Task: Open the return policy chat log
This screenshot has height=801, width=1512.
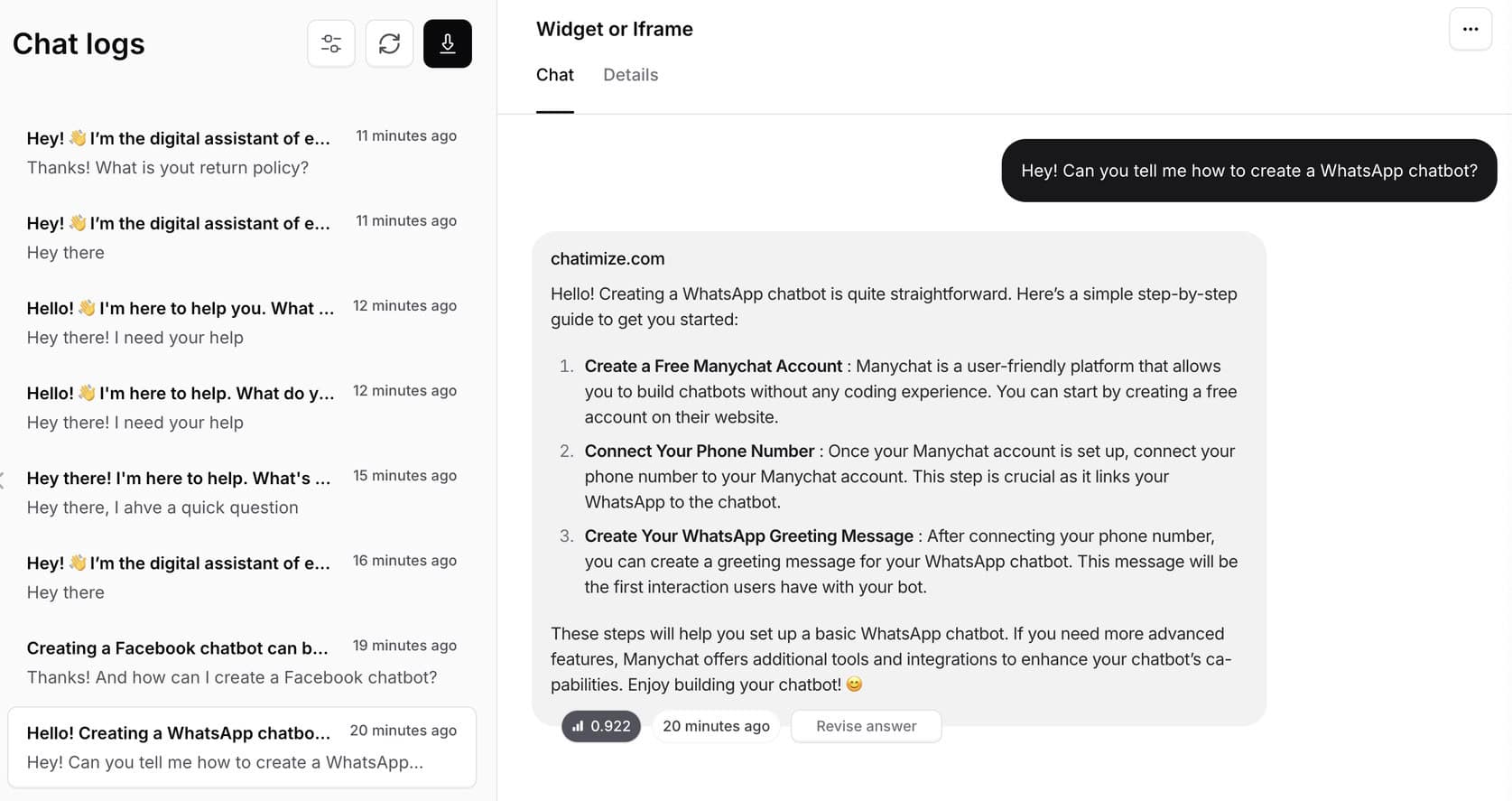Action: click(x=241, y=153)
